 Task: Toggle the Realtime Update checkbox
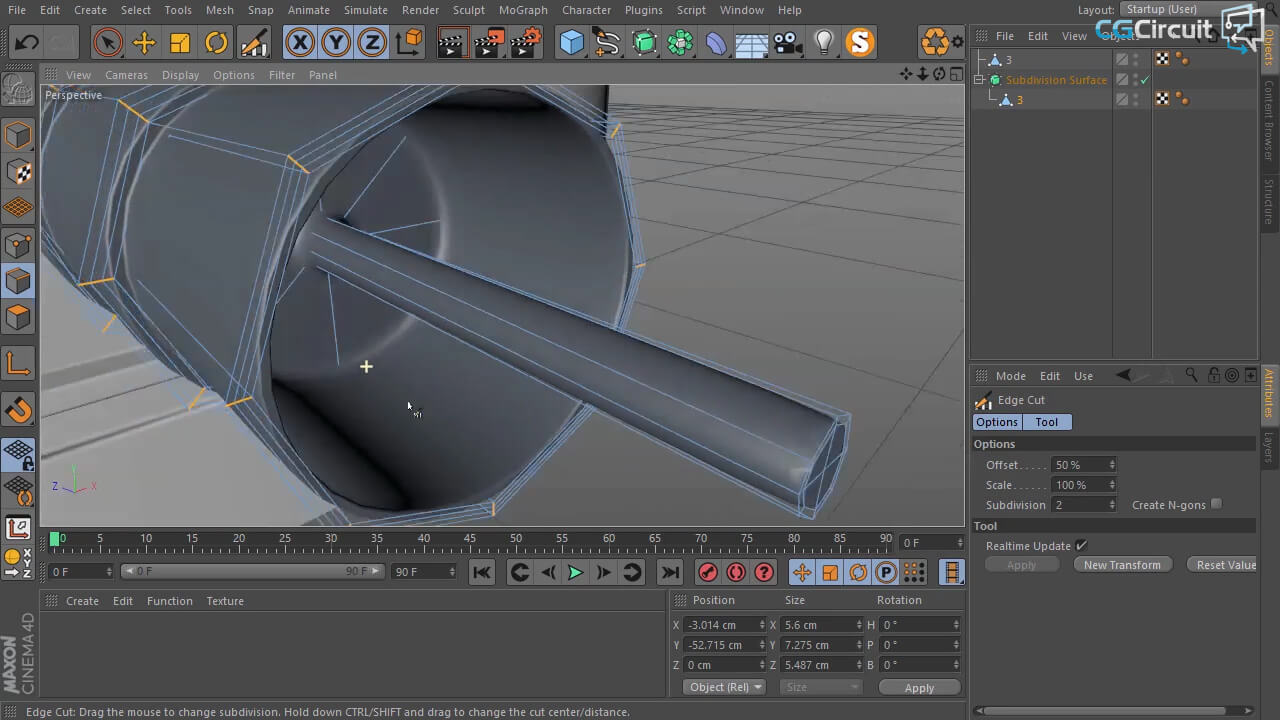pos(1081,545)
